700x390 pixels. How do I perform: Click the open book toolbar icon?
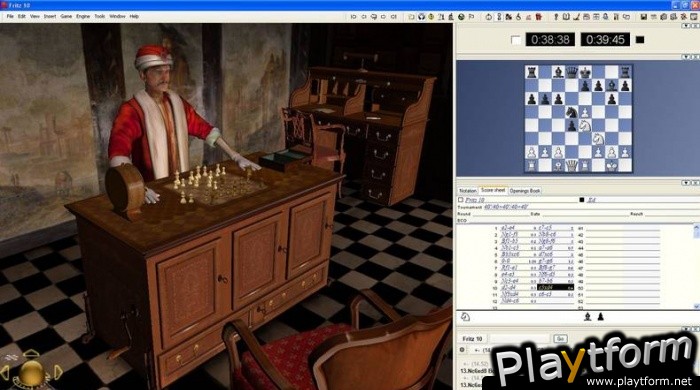pyautogui.click(x=566, y=17)
